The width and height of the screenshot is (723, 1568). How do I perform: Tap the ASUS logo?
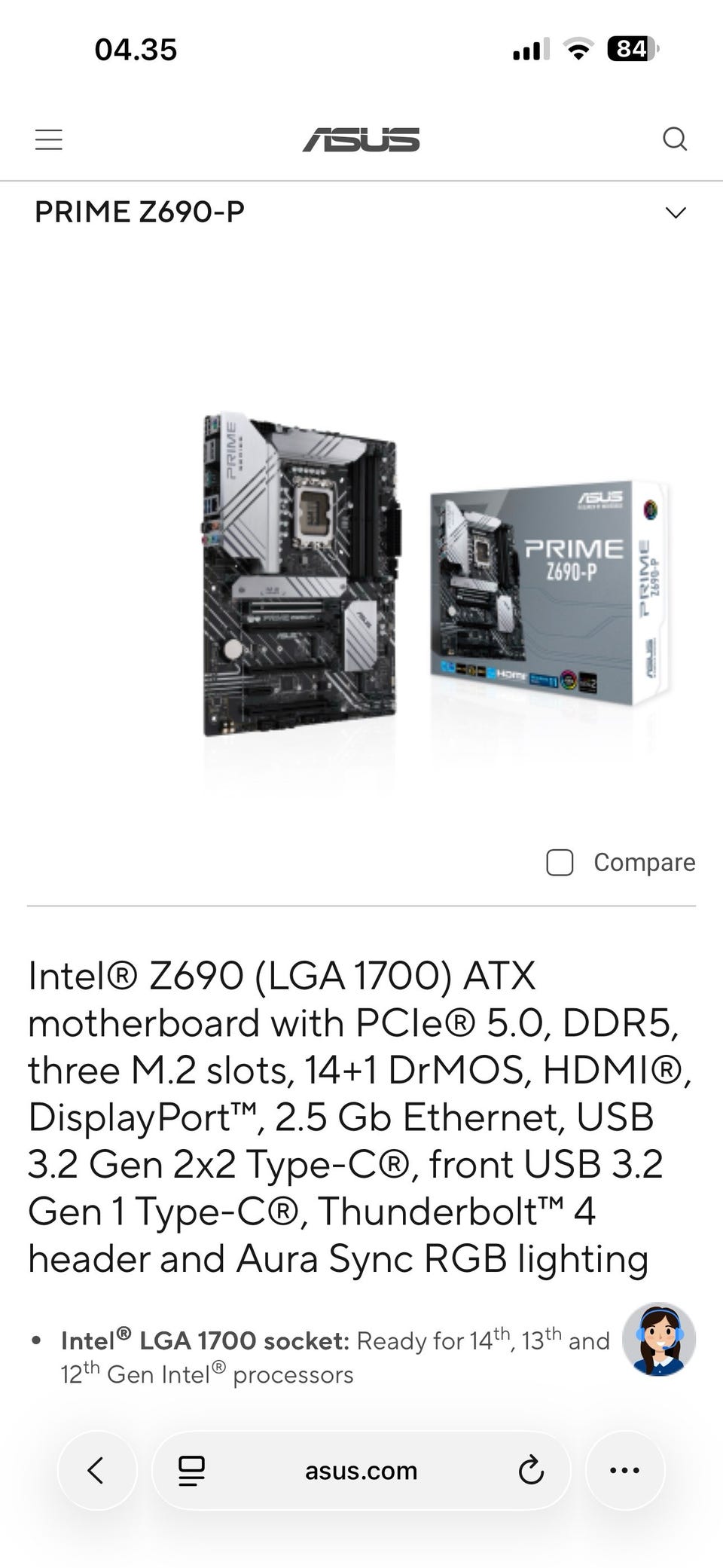[x=361, y=139]
